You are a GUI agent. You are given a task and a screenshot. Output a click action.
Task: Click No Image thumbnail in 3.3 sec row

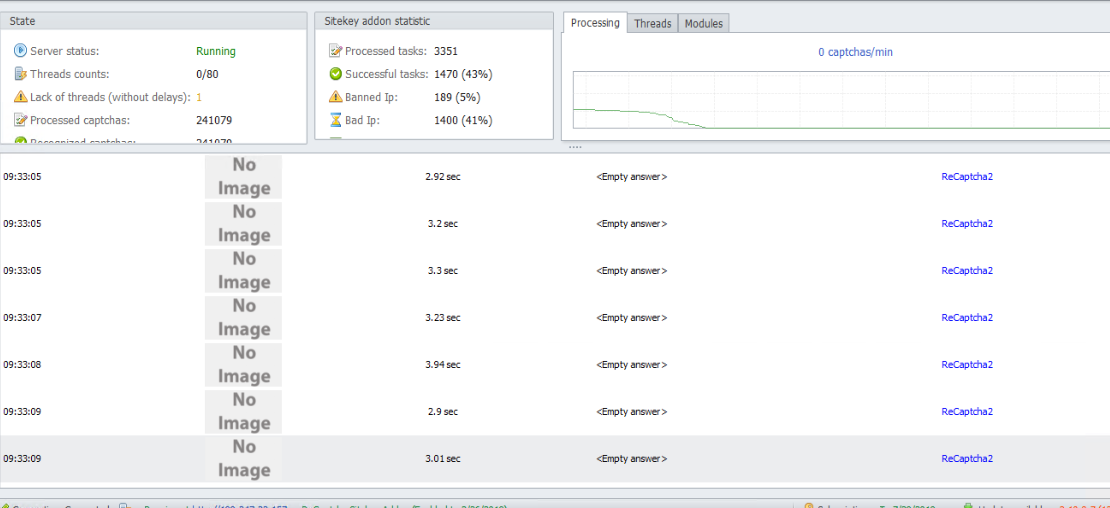point(244,270)
